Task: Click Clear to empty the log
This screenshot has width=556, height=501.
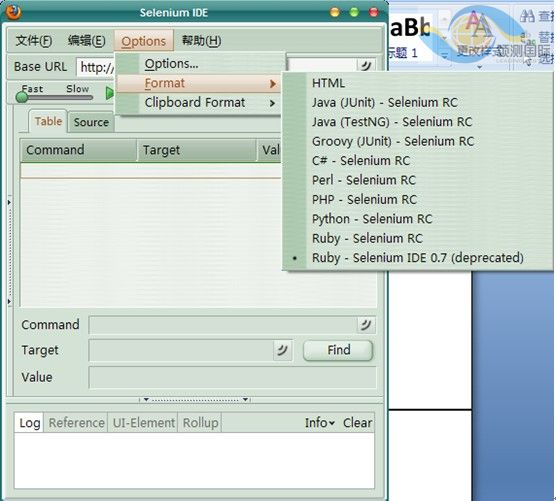Action: tap(357, 423)
